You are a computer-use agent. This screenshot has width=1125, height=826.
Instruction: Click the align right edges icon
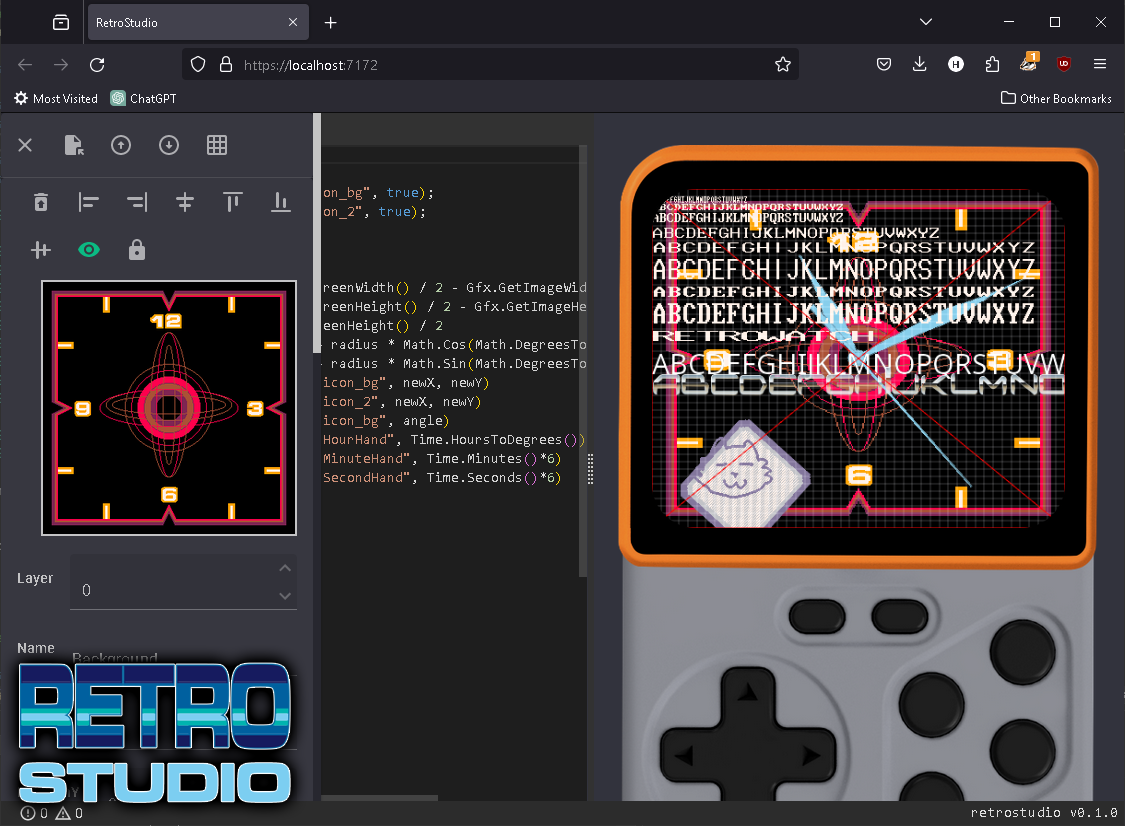(x=137, y=202)
